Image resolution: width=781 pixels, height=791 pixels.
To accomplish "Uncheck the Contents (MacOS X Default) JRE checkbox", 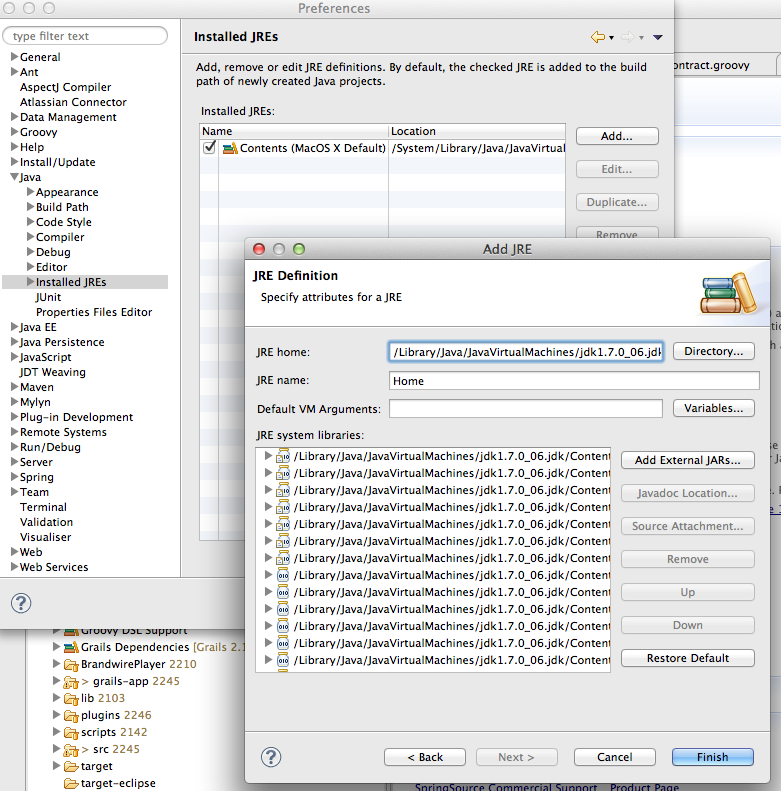I will coord(209,147).
